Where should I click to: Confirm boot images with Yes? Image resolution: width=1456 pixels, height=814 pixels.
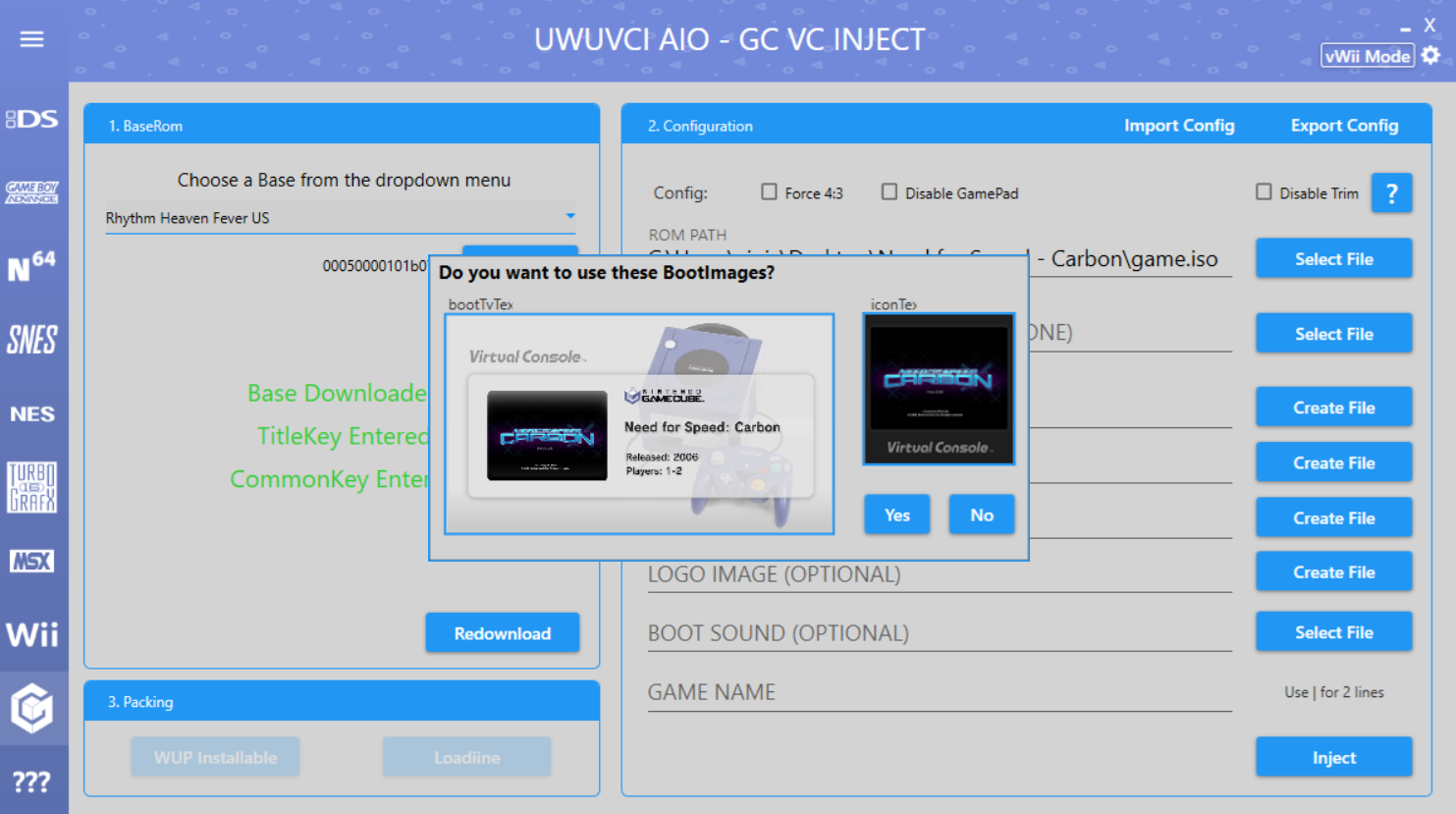[896, 516]
